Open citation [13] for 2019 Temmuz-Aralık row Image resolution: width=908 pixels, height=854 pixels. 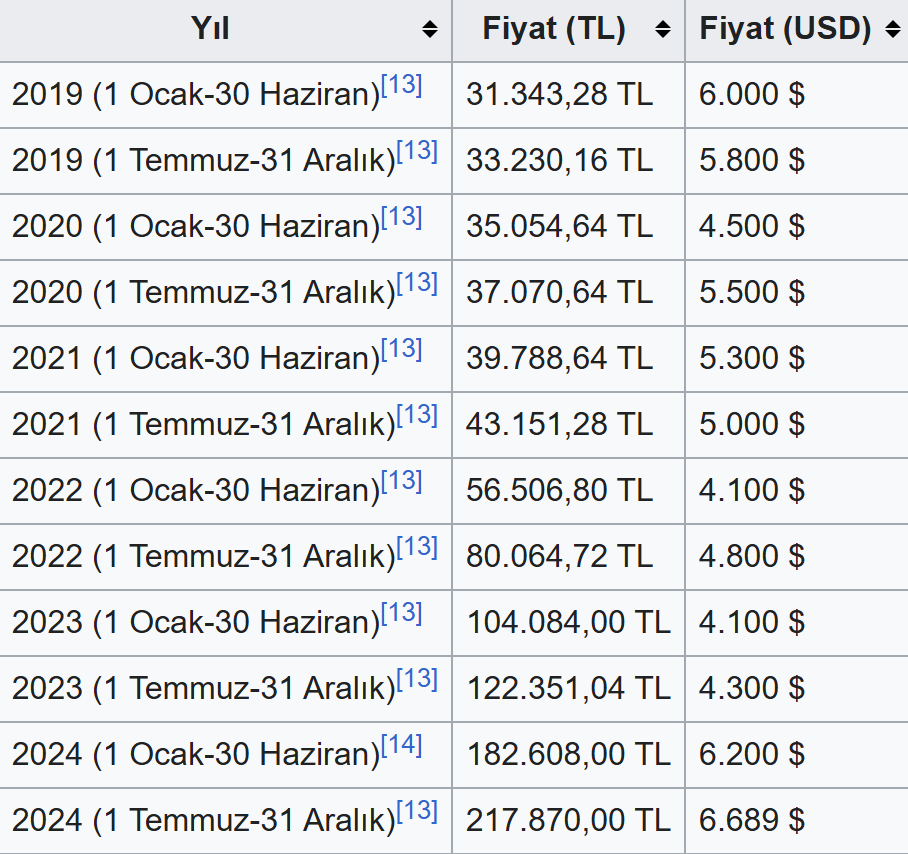pyautogui.click(x=417, y=152)
